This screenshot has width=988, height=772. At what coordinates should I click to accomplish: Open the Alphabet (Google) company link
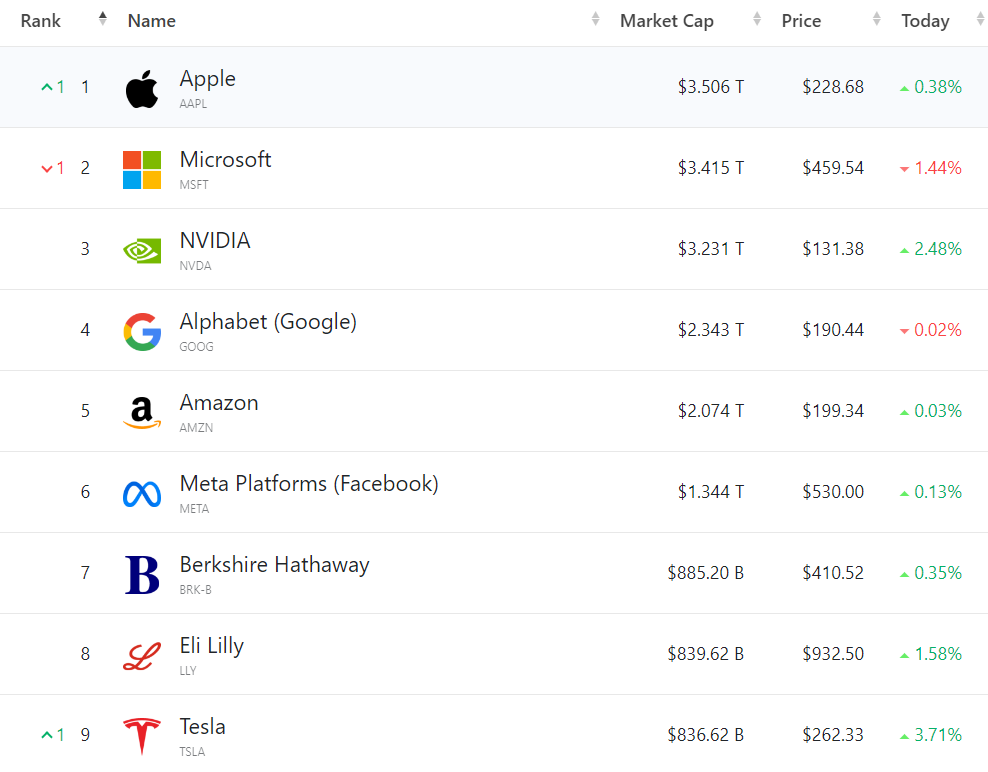[268, 322]
